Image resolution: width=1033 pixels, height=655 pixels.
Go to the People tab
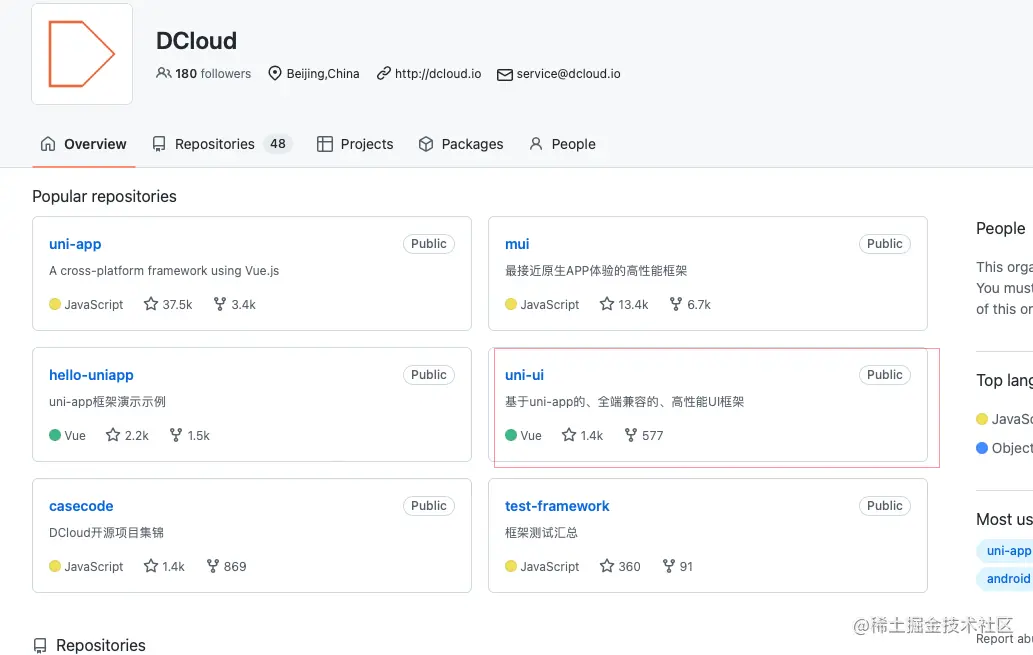[562, 144]
